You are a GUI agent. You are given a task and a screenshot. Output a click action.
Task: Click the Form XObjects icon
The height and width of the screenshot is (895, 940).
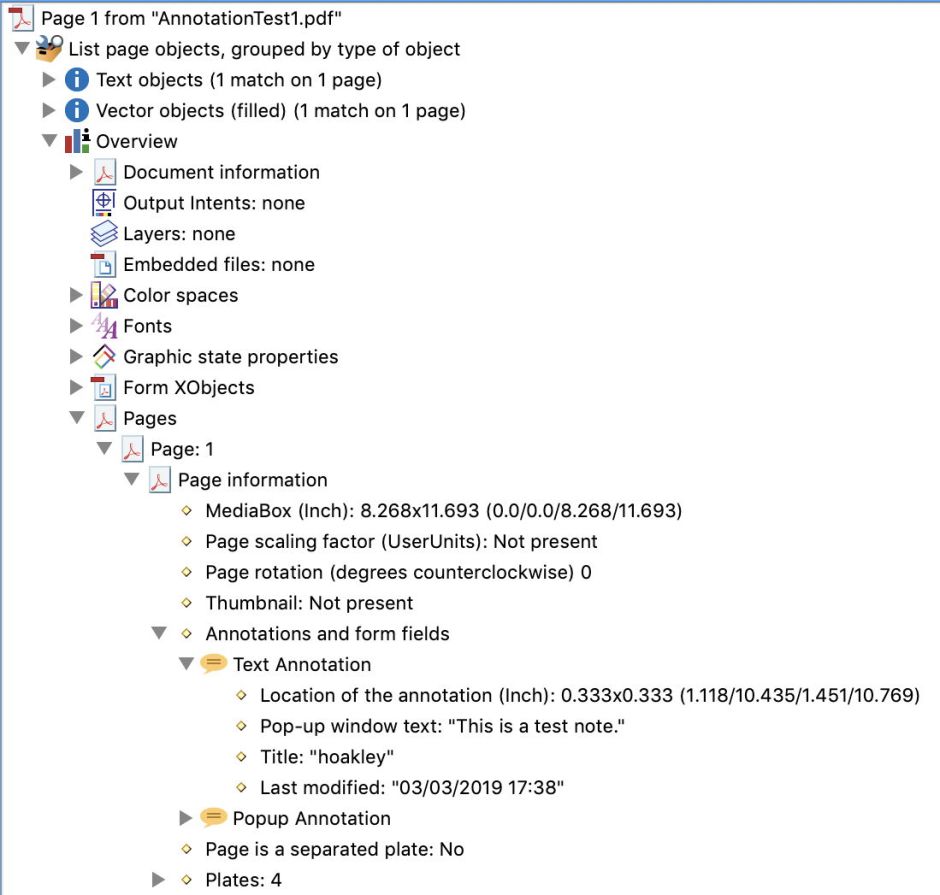[104, 387]
